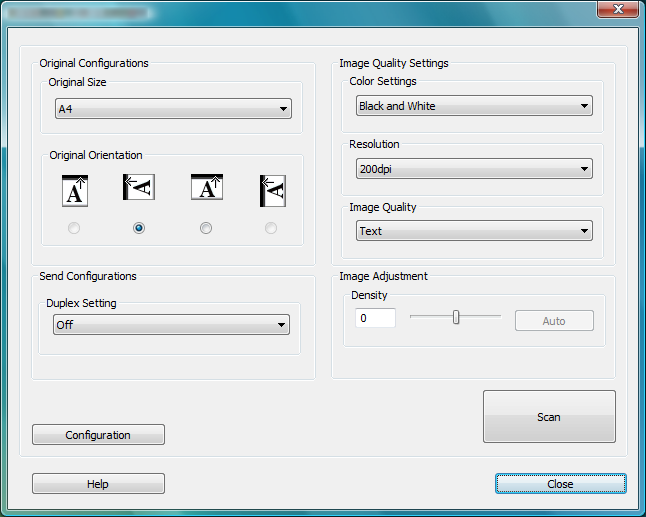The width and height of the screenshot is (646, 517).
Task: Click the Density slider thumb
Action: [x=456, y=317]
